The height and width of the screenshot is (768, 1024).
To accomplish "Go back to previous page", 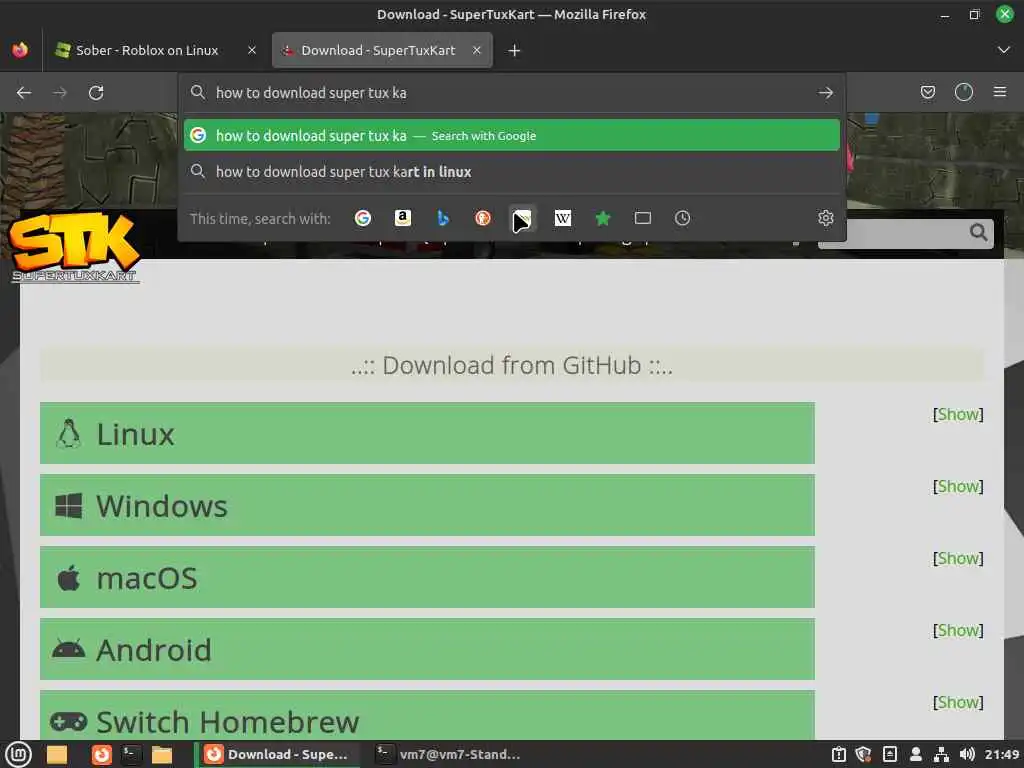I will [24, 93].
